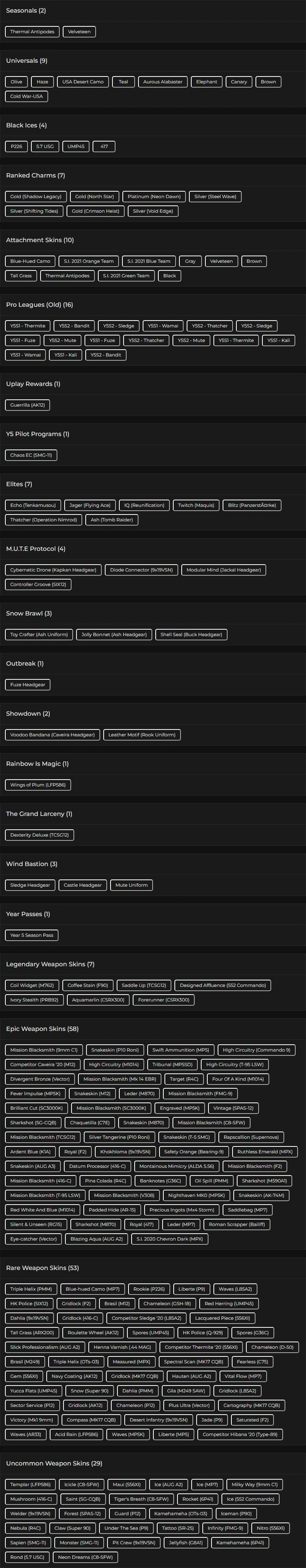
Task: Select the Year 5 Season Pass tag
Action: pyautogui.click(x=32, y=935)
